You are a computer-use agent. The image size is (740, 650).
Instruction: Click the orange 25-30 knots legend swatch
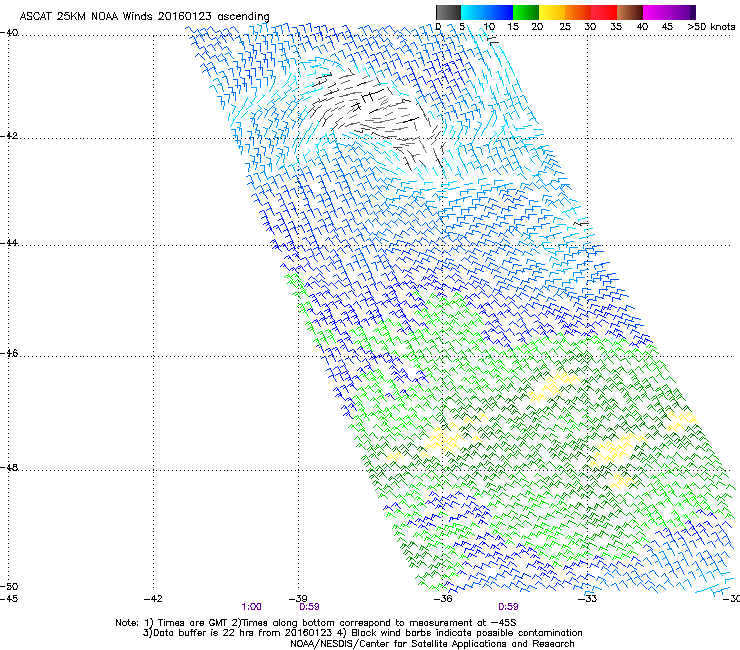point(577,12)
